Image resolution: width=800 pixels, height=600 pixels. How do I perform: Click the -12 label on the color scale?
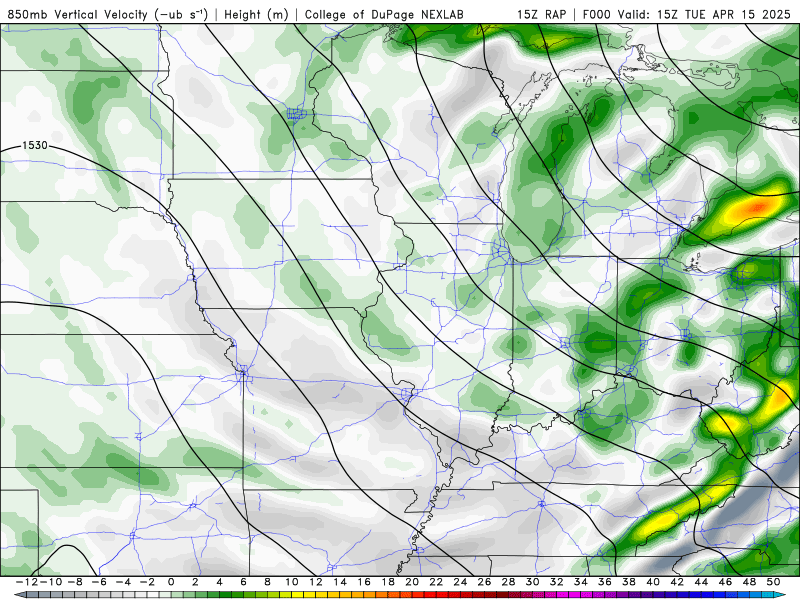point(27,582)
